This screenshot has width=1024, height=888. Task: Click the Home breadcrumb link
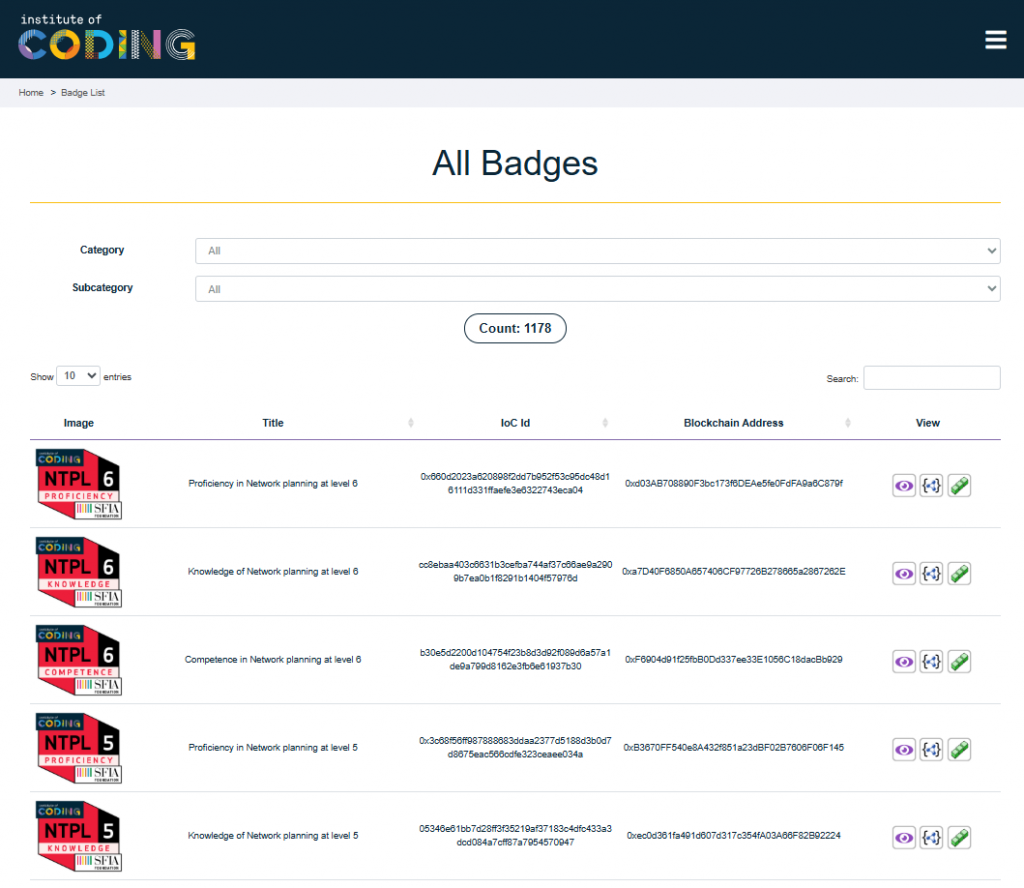pyautogui.click(x=30, y=92)
